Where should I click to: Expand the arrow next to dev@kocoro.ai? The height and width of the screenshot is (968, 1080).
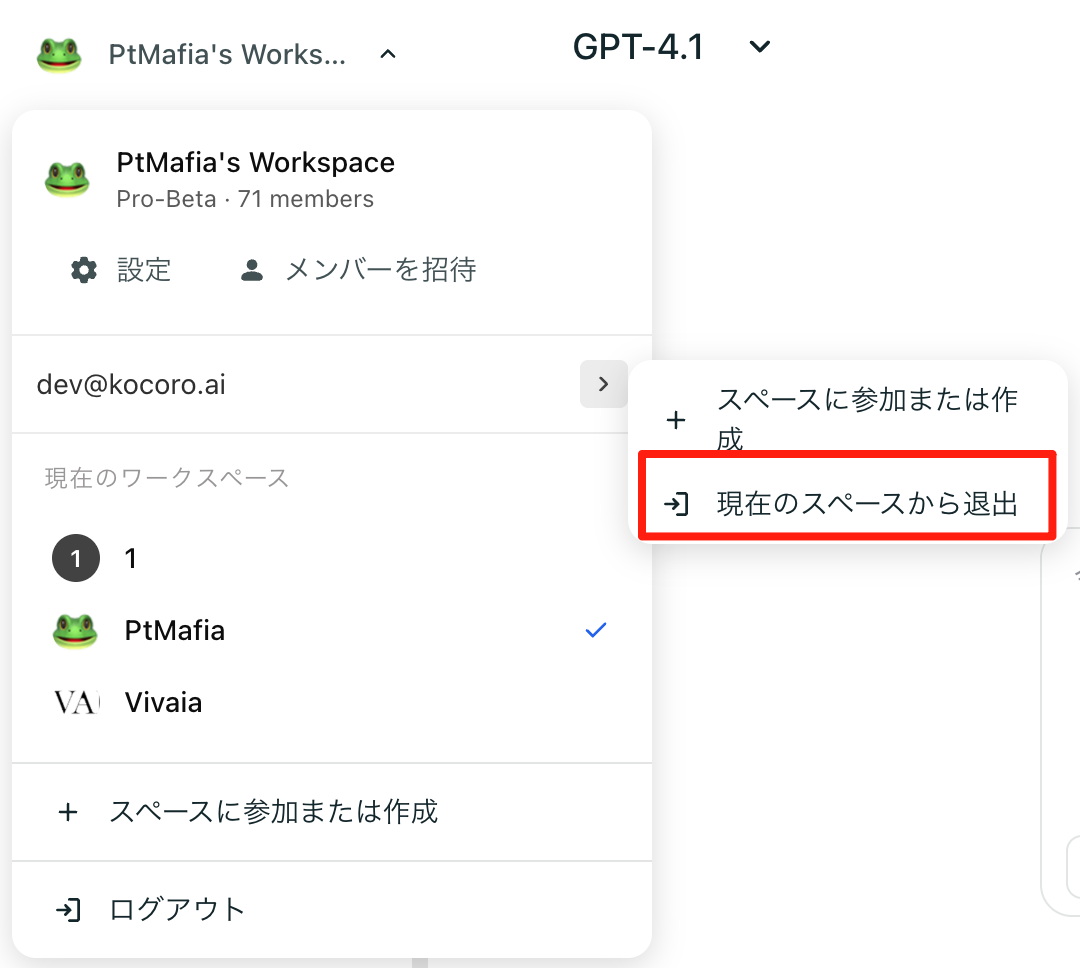pyautogui.click(x=603, y=384)
